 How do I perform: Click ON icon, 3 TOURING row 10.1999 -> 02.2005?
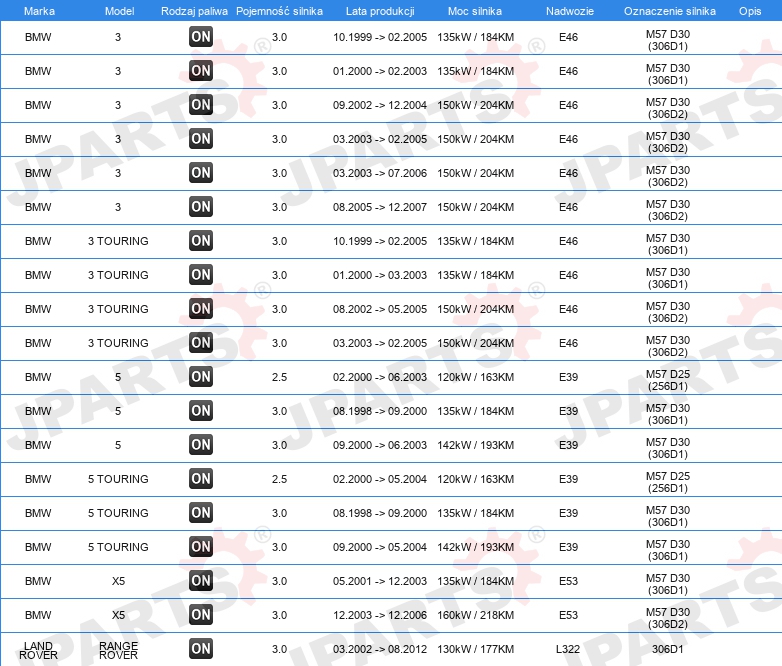point(201,240)
